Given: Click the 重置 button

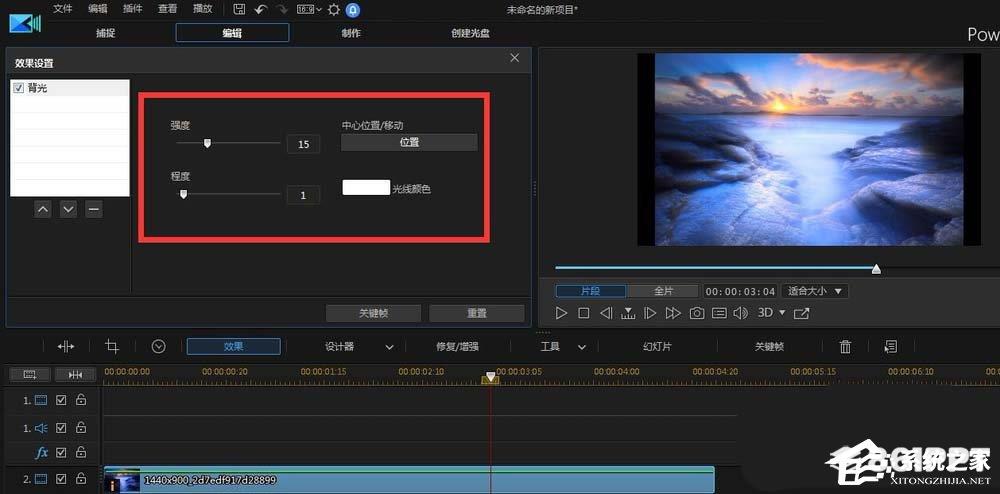Looking at the screenshot, I should coord(477,313).
